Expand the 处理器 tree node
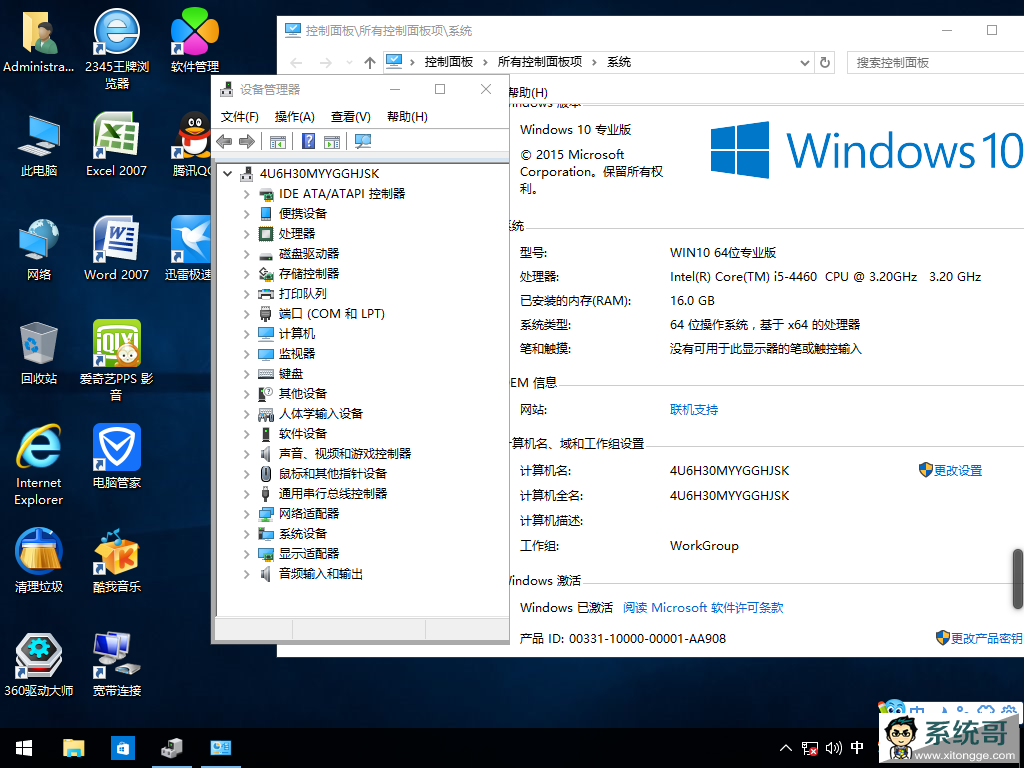 [246, 234]
